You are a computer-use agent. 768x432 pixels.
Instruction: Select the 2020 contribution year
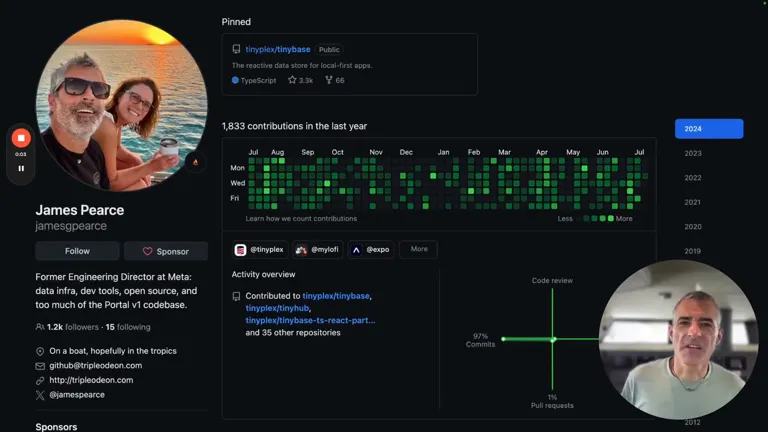tap(693, 227)
